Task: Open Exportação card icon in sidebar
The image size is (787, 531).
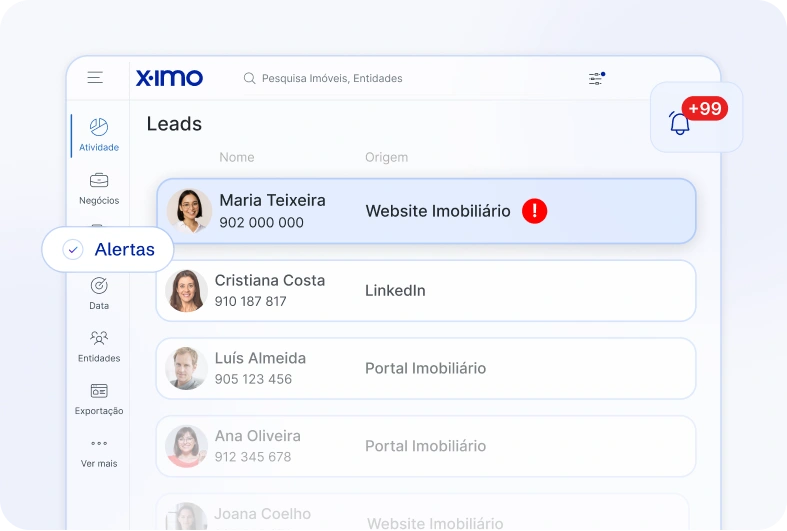Action: coord(99,390)
